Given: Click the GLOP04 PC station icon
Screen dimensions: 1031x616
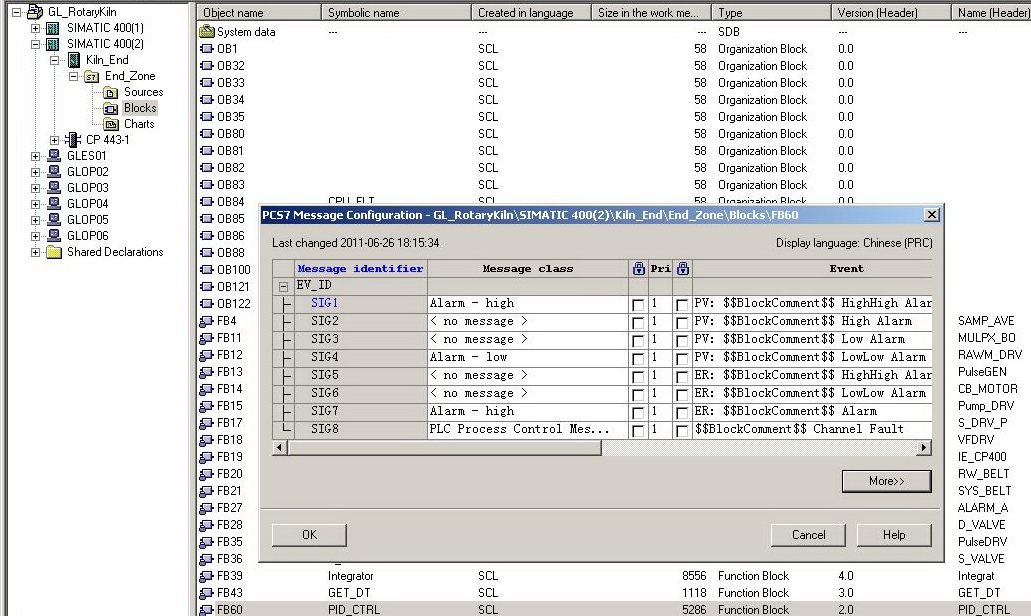Looking at the screenshot, I should [54, 204].
